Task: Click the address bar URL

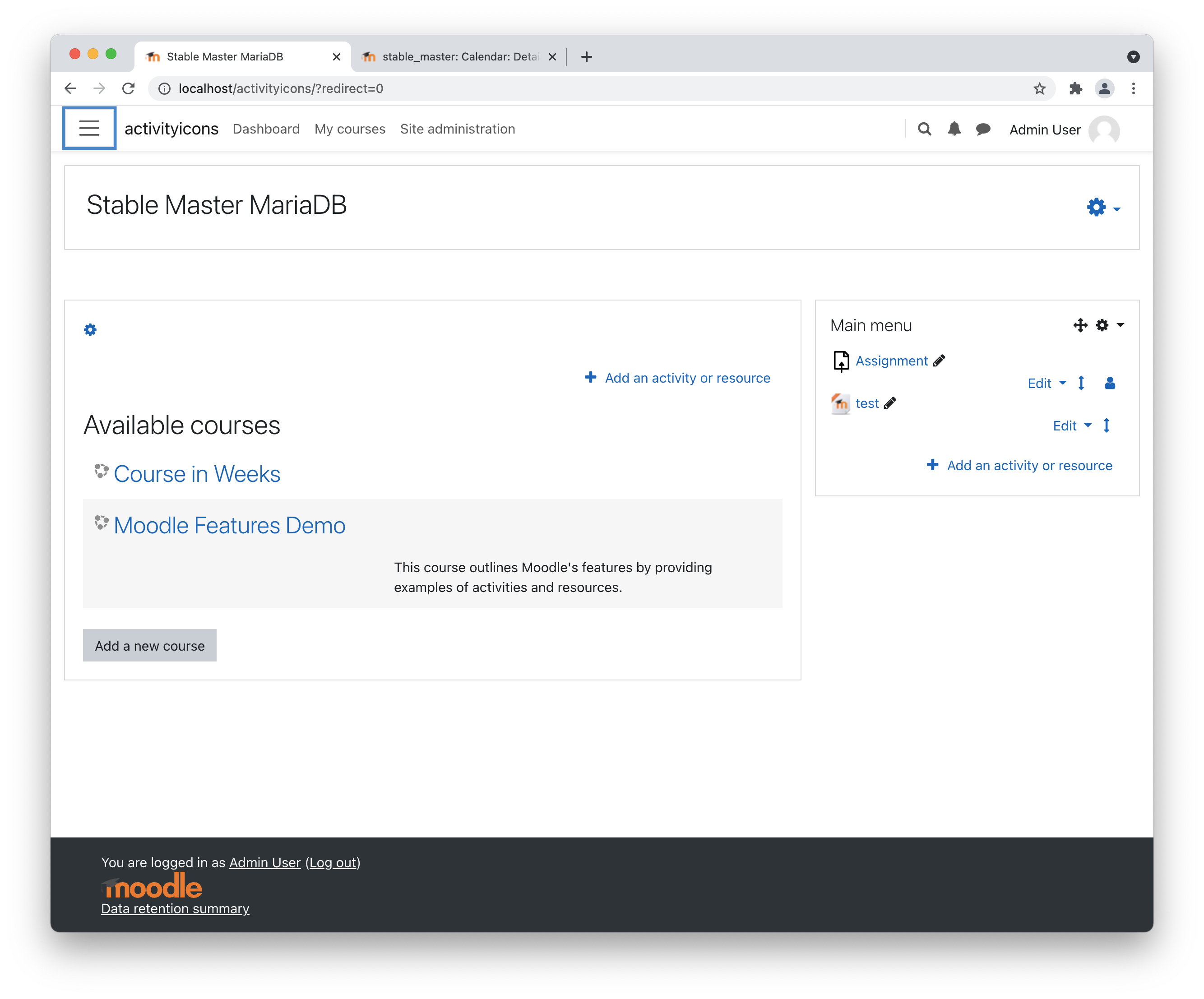Action: (x=281, y=88)
